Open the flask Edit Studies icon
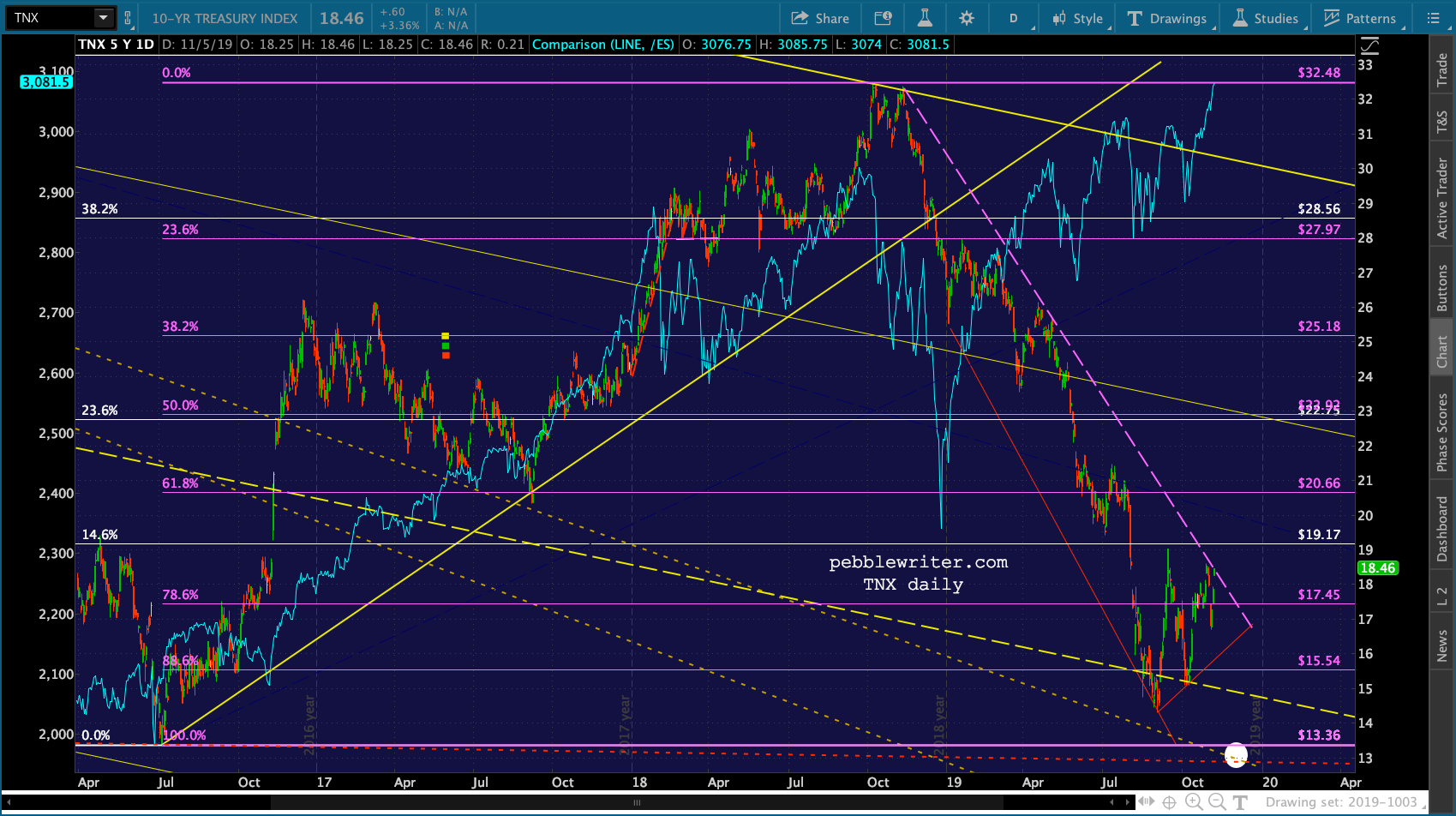Viewport: 1456px width, 816px height. pos(925,18)
